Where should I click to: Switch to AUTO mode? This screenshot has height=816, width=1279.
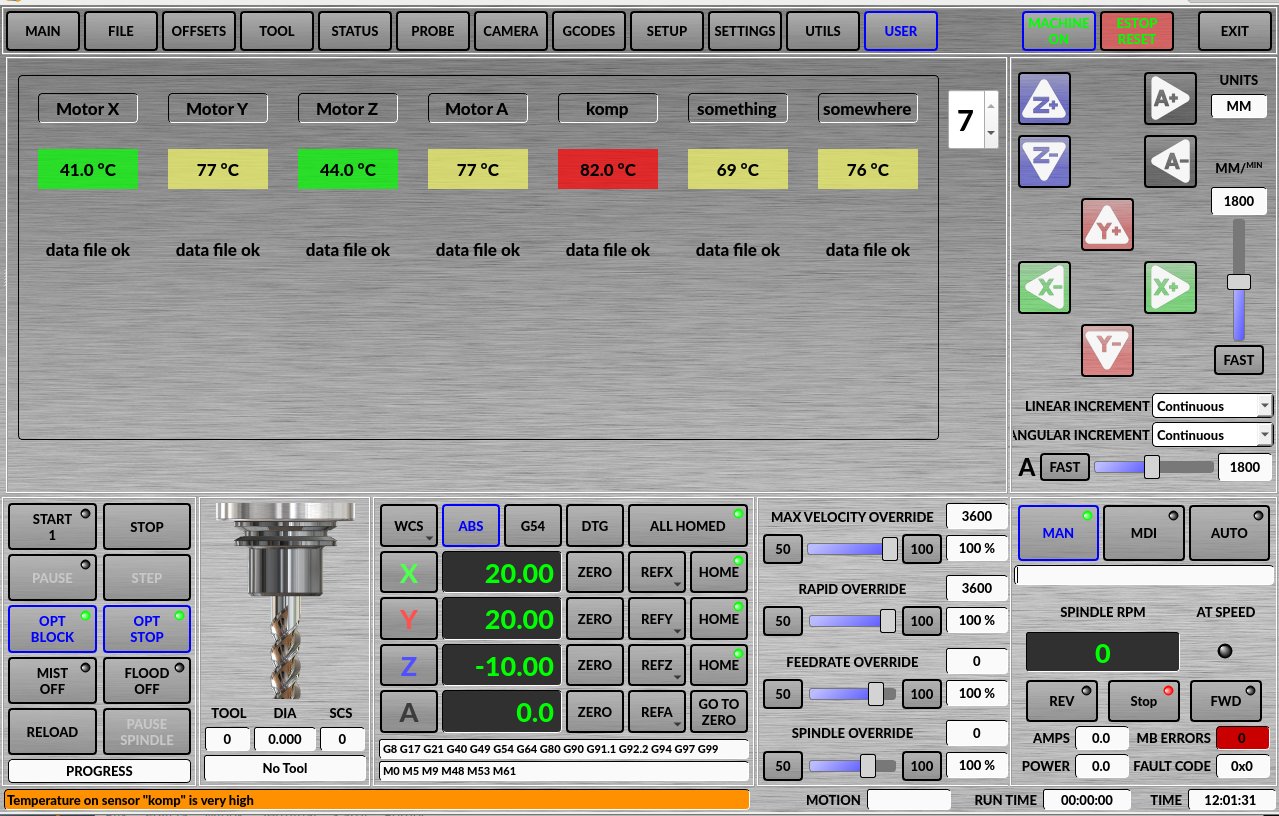(x=1229, y=533)
